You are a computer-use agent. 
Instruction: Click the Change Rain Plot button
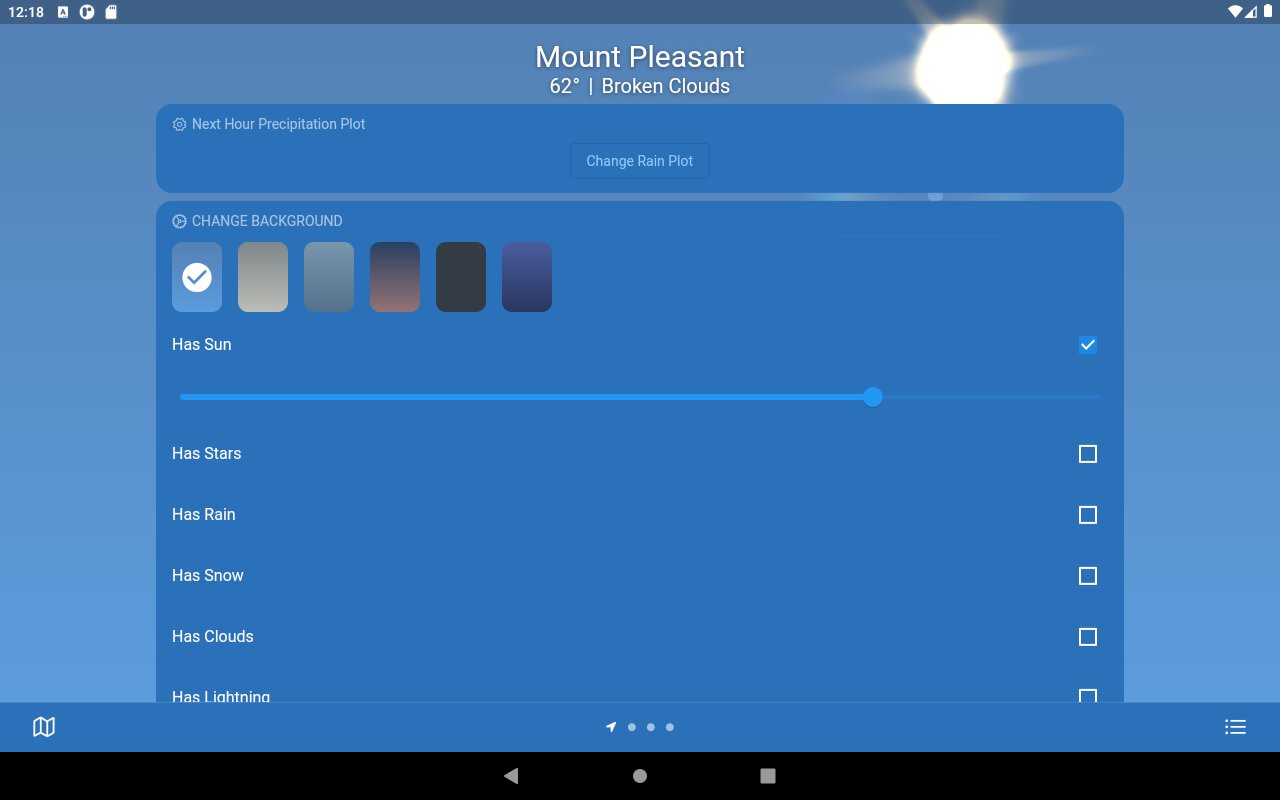pyautogui.click(x=640, y=161)
